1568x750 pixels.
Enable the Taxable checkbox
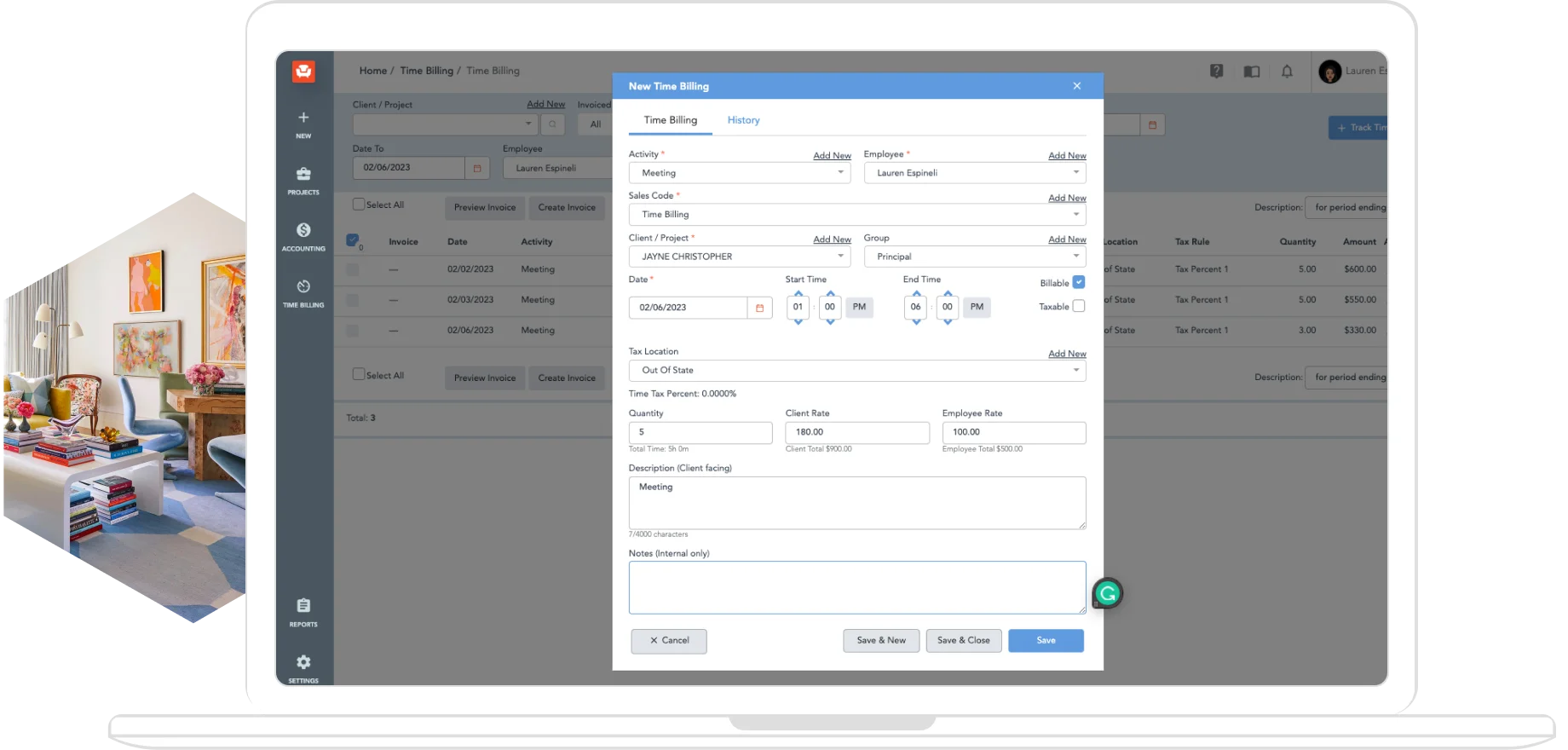click(x=1078, y=306)
